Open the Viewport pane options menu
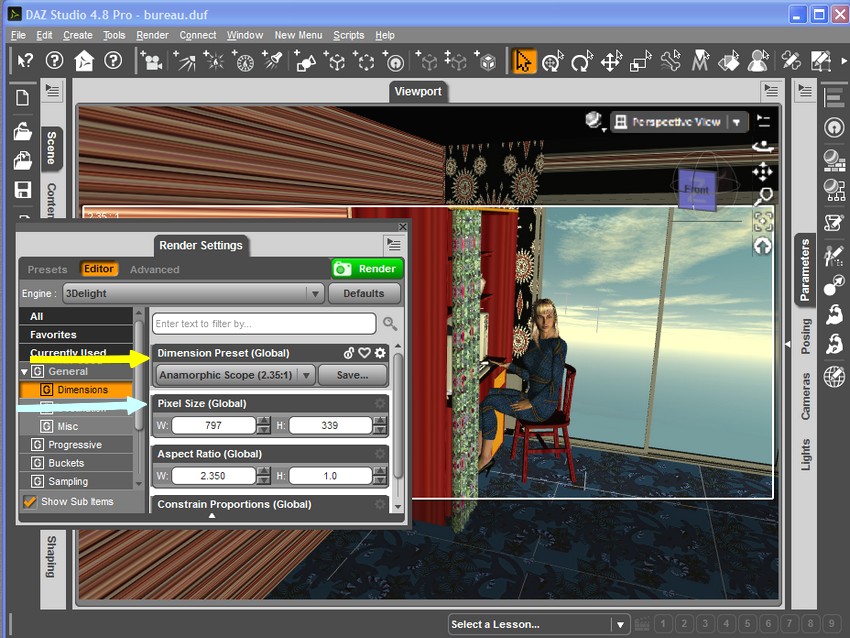Screen dimensions: 850x638 [771, 90]
